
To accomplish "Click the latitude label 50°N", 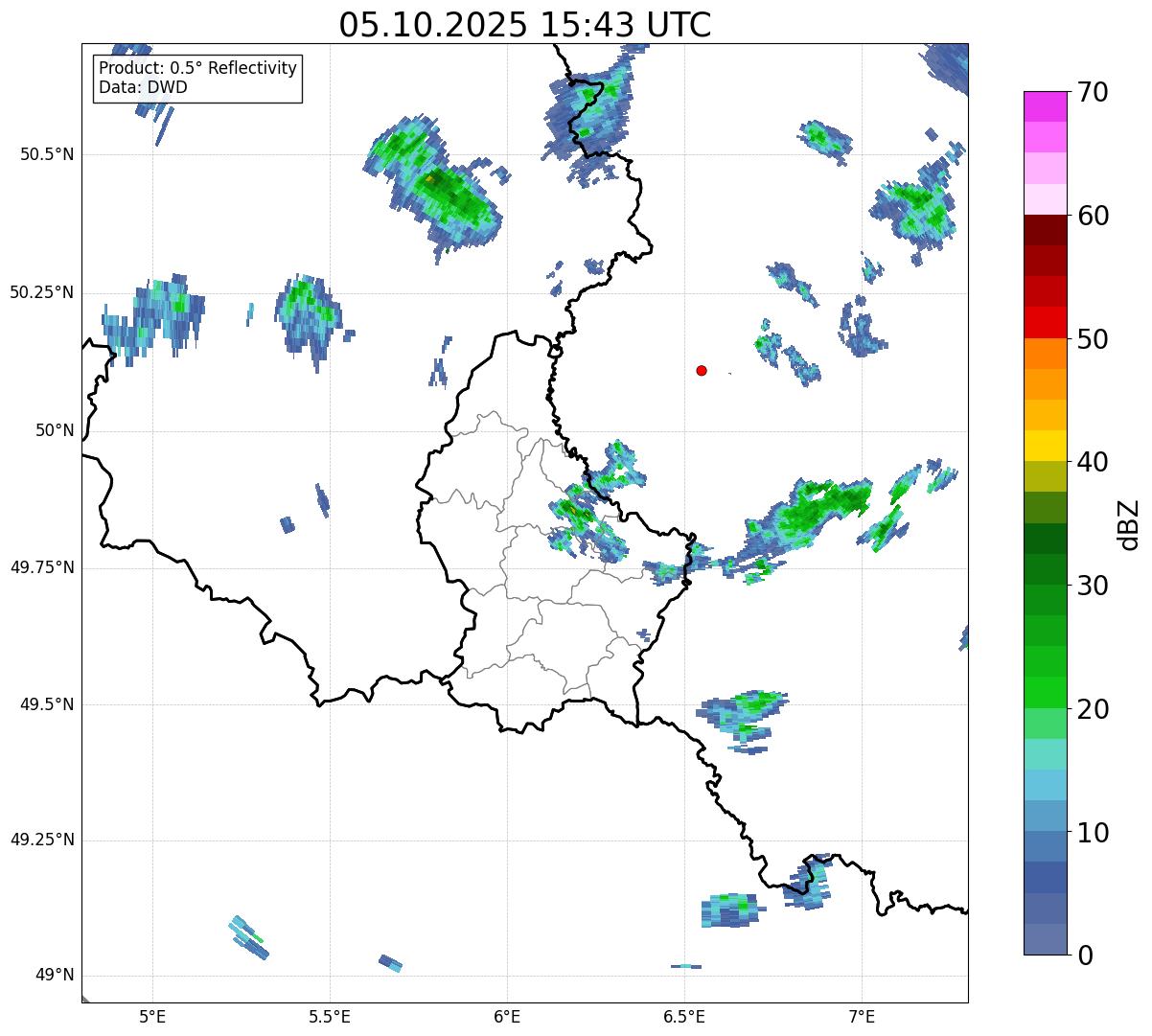I will 55,430.
